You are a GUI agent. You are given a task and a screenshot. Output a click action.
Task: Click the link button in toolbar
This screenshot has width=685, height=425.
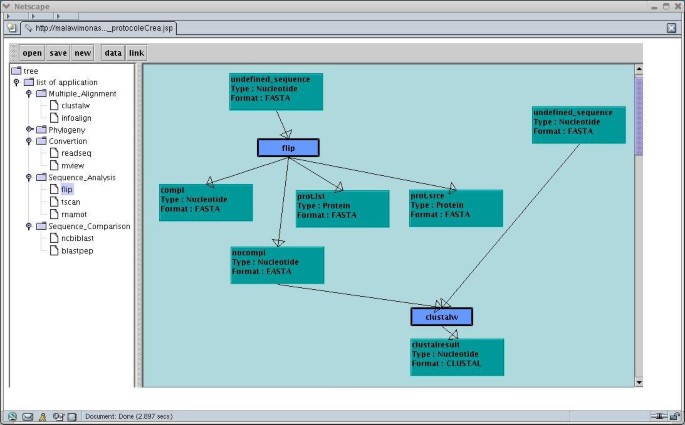[x=137, y=53]
